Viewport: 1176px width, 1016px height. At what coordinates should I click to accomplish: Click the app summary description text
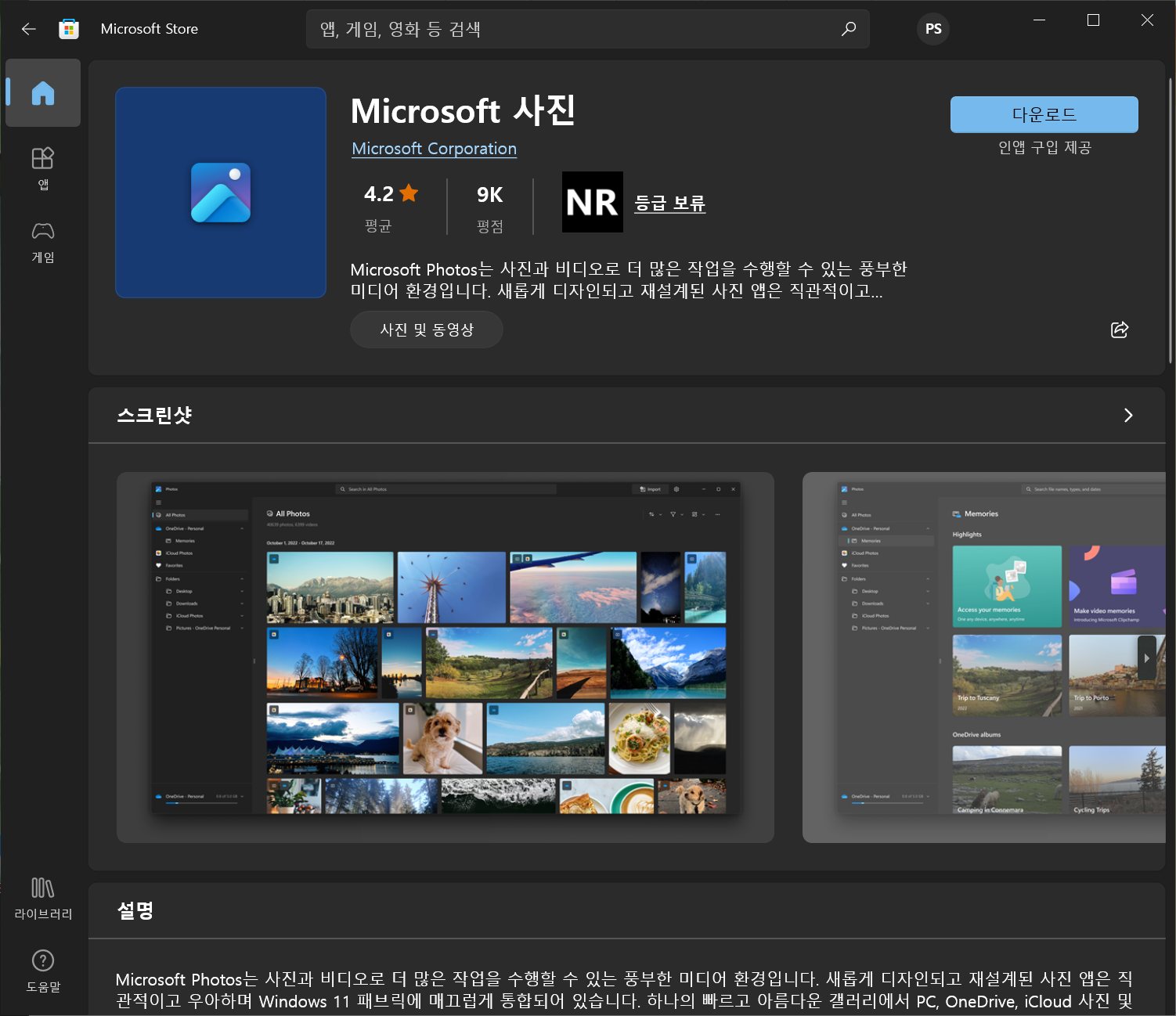pos(629,280)
